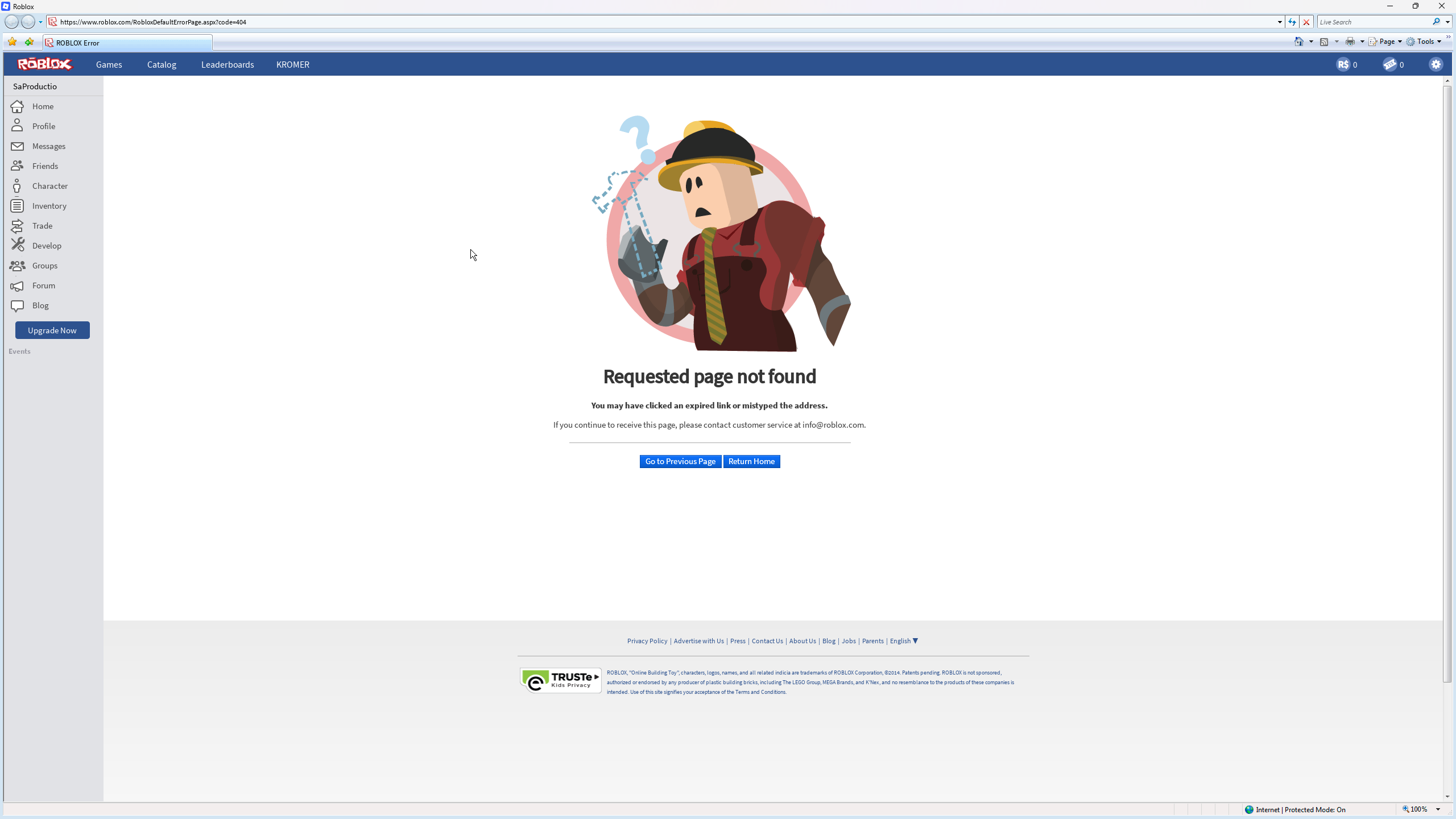Viewport: 1456px width, 819px height.
Task: Open Games in the top navigation
Action: (x=109, y=65)
